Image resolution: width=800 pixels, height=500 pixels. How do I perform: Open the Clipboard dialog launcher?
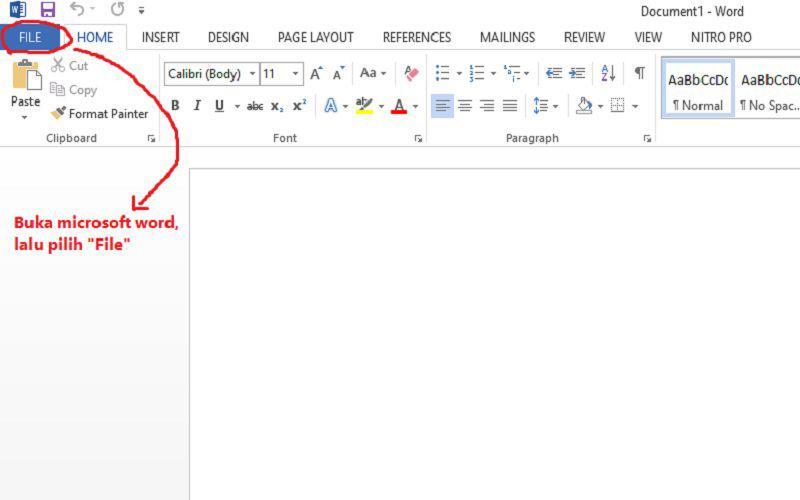tap(152, 138)
